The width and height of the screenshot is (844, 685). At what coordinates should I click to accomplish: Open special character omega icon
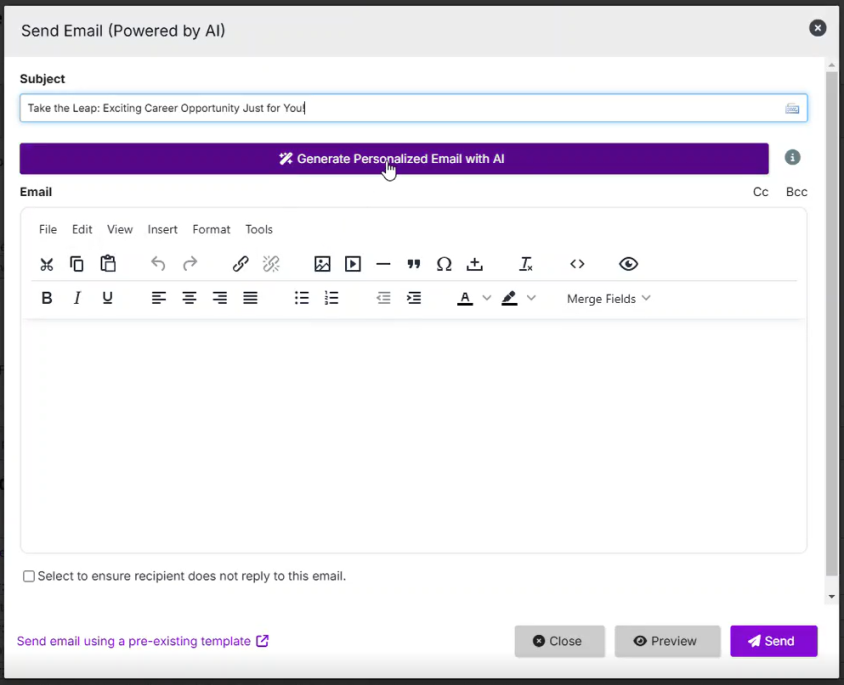[444, 264]
